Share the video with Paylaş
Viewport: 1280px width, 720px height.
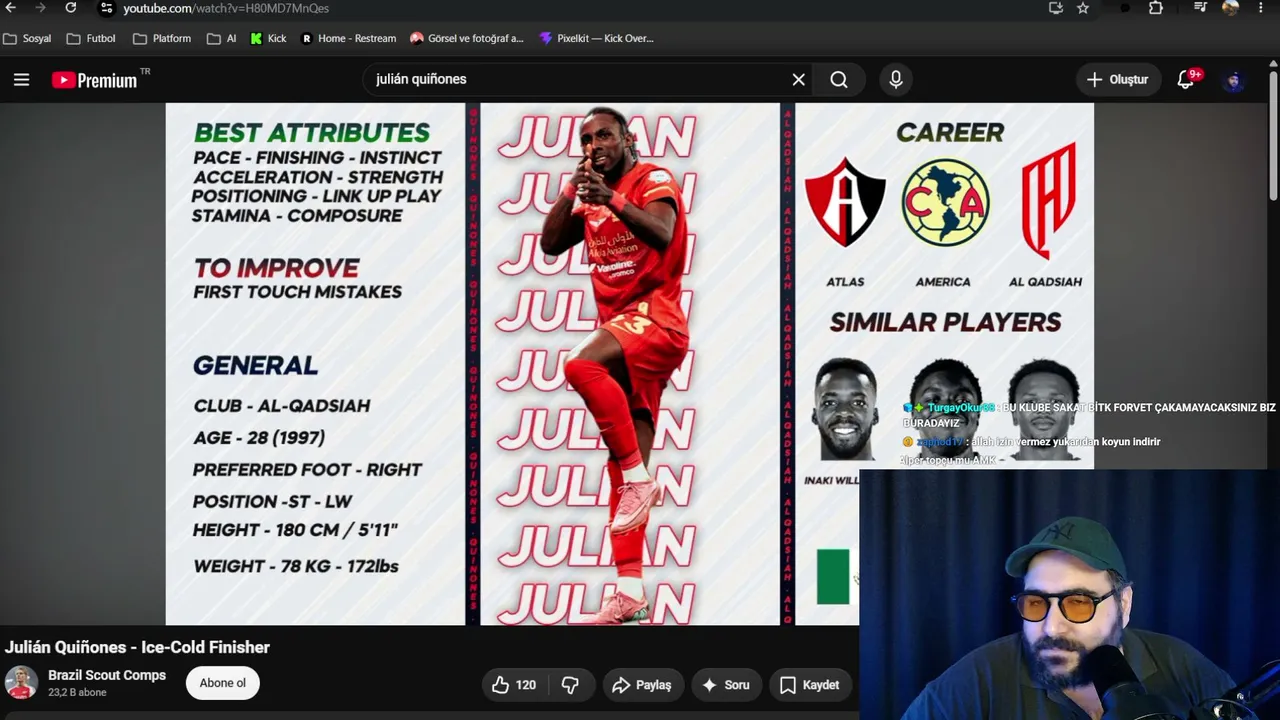(641, 685)
